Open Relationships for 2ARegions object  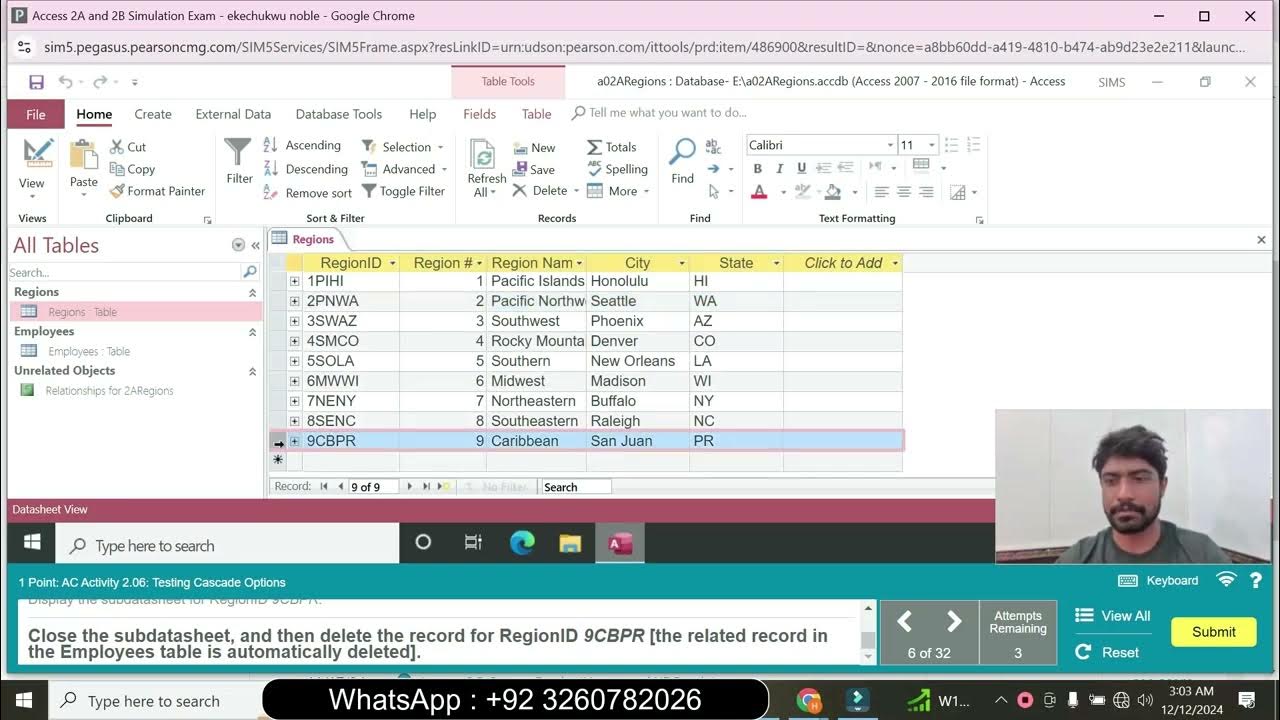[98, 390]
